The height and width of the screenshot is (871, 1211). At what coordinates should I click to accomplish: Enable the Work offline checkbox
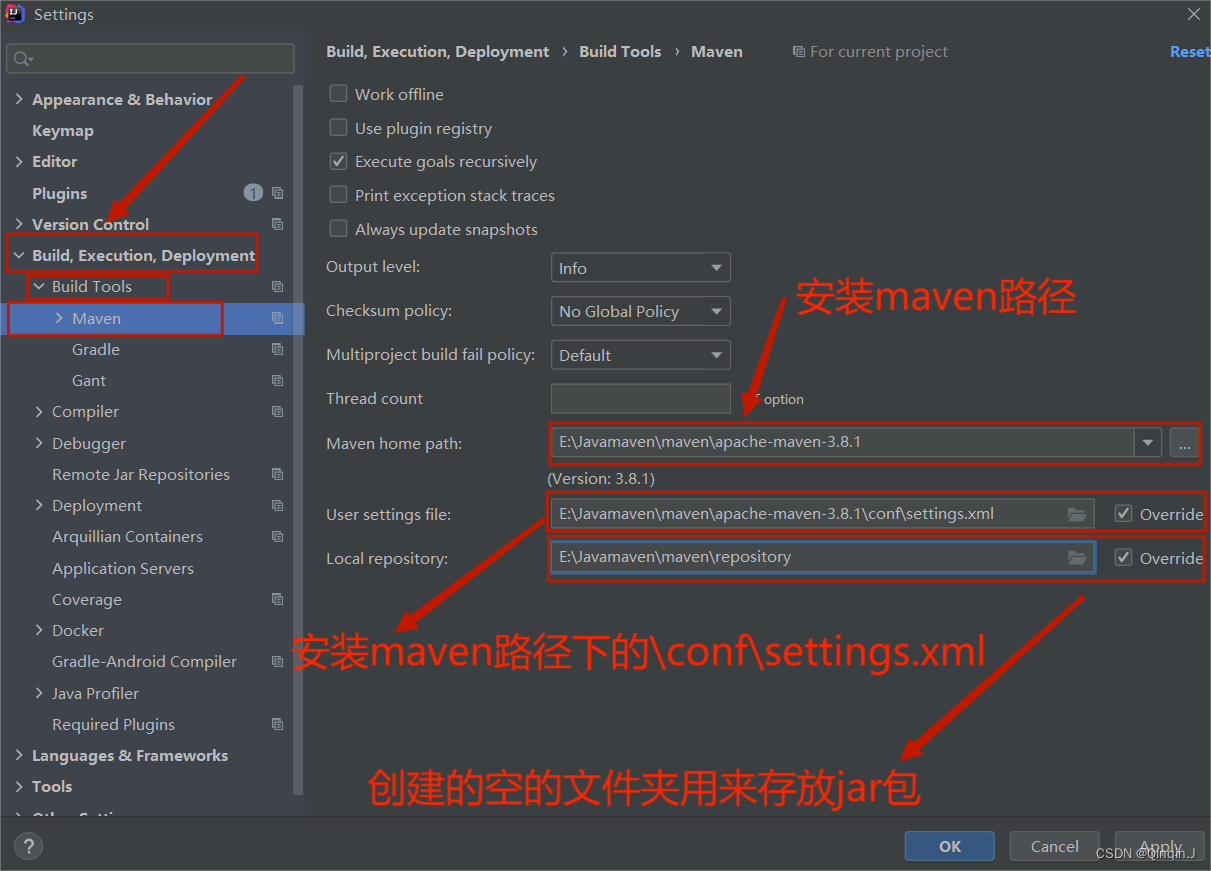(339, 94)
